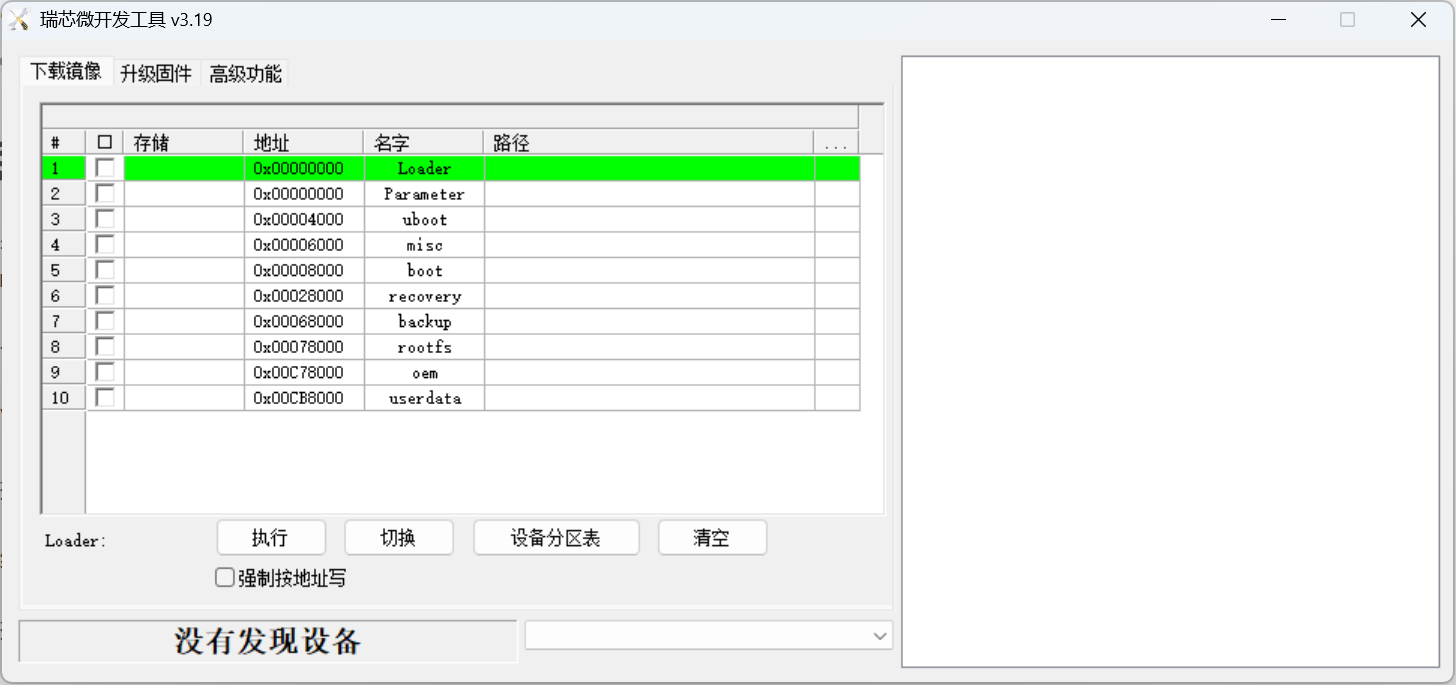Viewport: 1456px width, 685px height.
Task: Tick the misc row checkbox
Action: click(105, 245)
